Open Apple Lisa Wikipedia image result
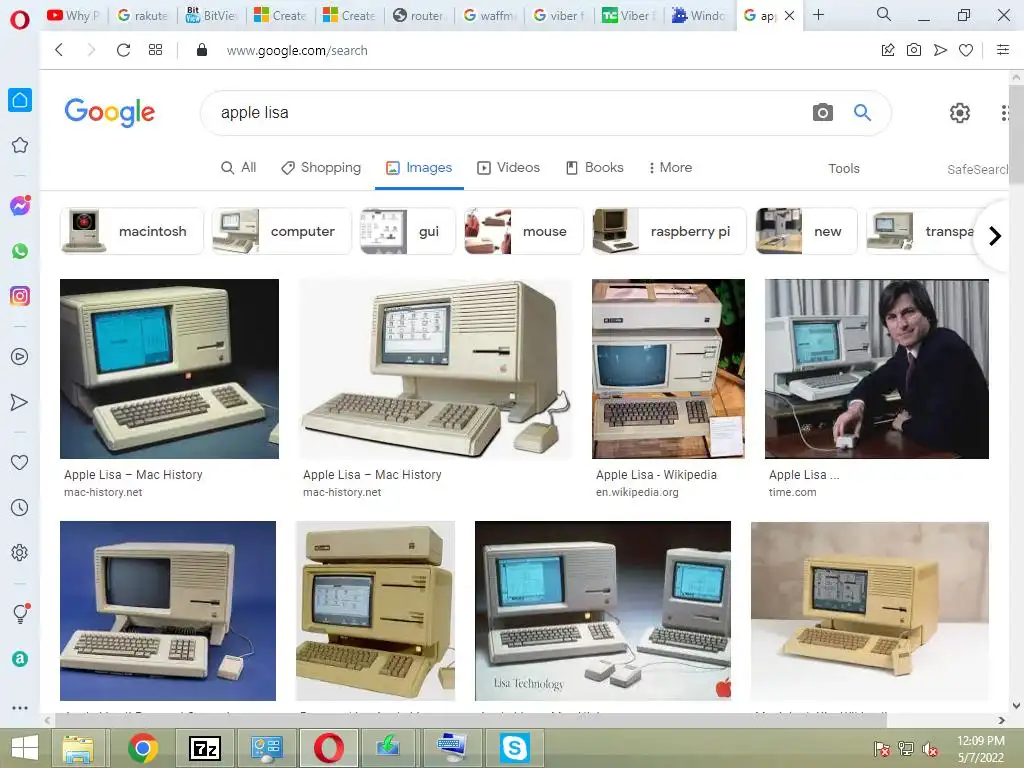 [x=668, y=369]
